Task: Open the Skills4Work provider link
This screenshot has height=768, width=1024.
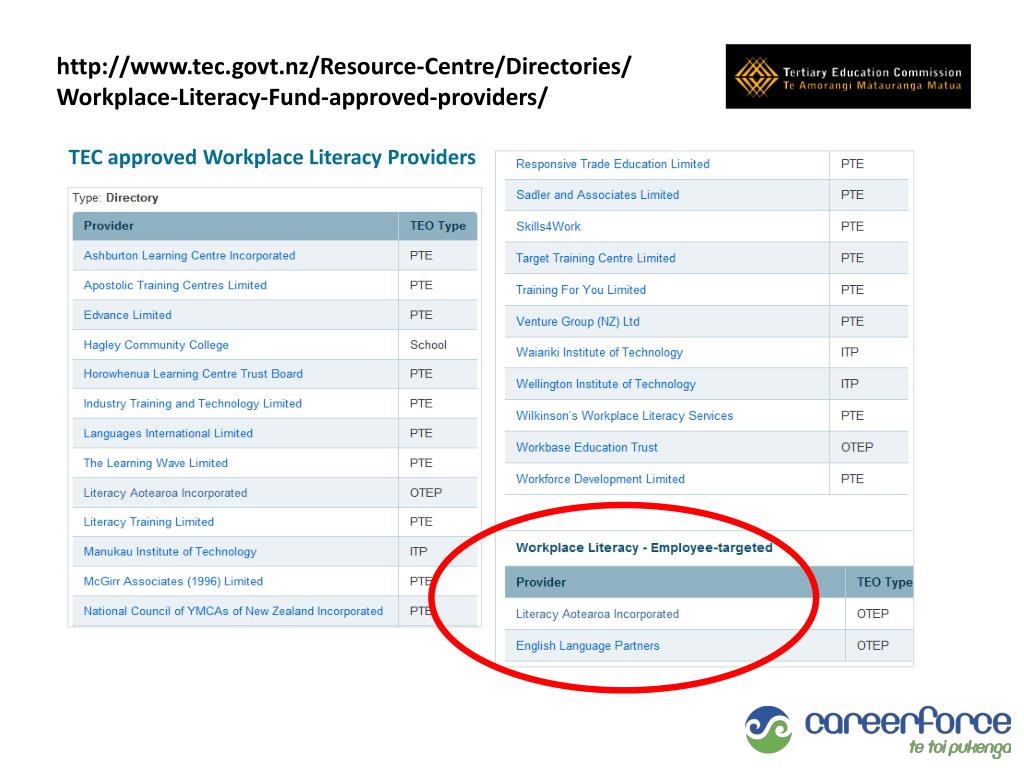Action: coord(548,227)
